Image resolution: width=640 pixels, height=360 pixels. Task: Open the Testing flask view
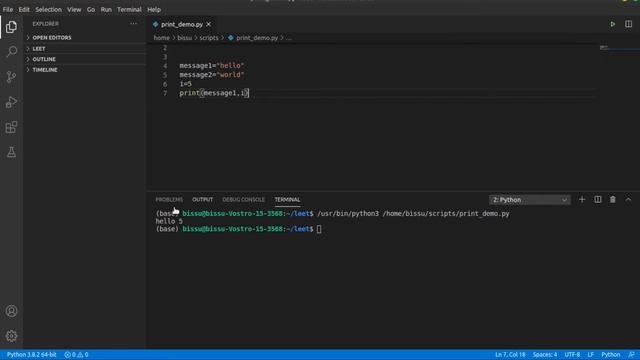point(11,152)
